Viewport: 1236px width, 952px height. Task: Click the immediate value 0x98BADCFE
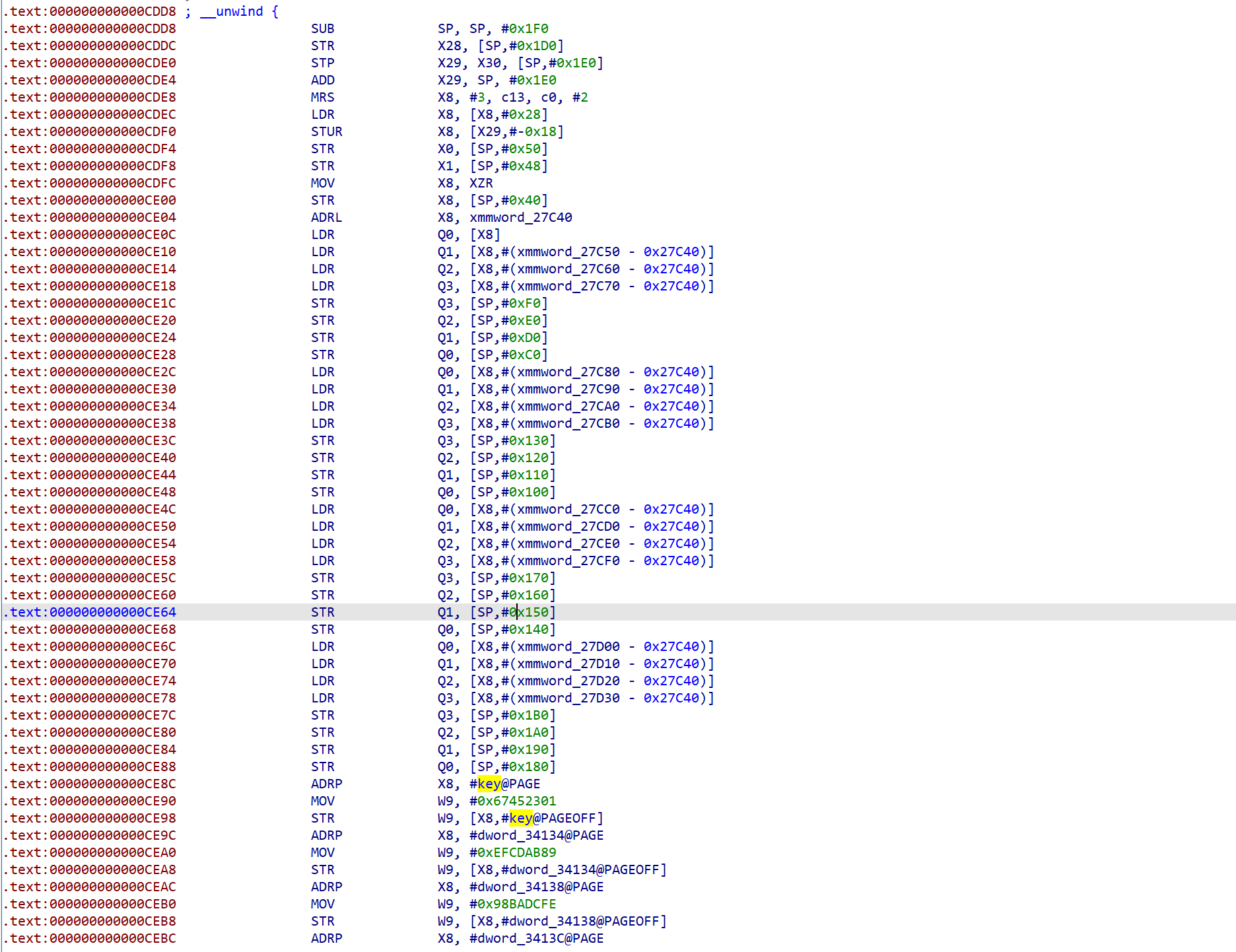[516, 904]
